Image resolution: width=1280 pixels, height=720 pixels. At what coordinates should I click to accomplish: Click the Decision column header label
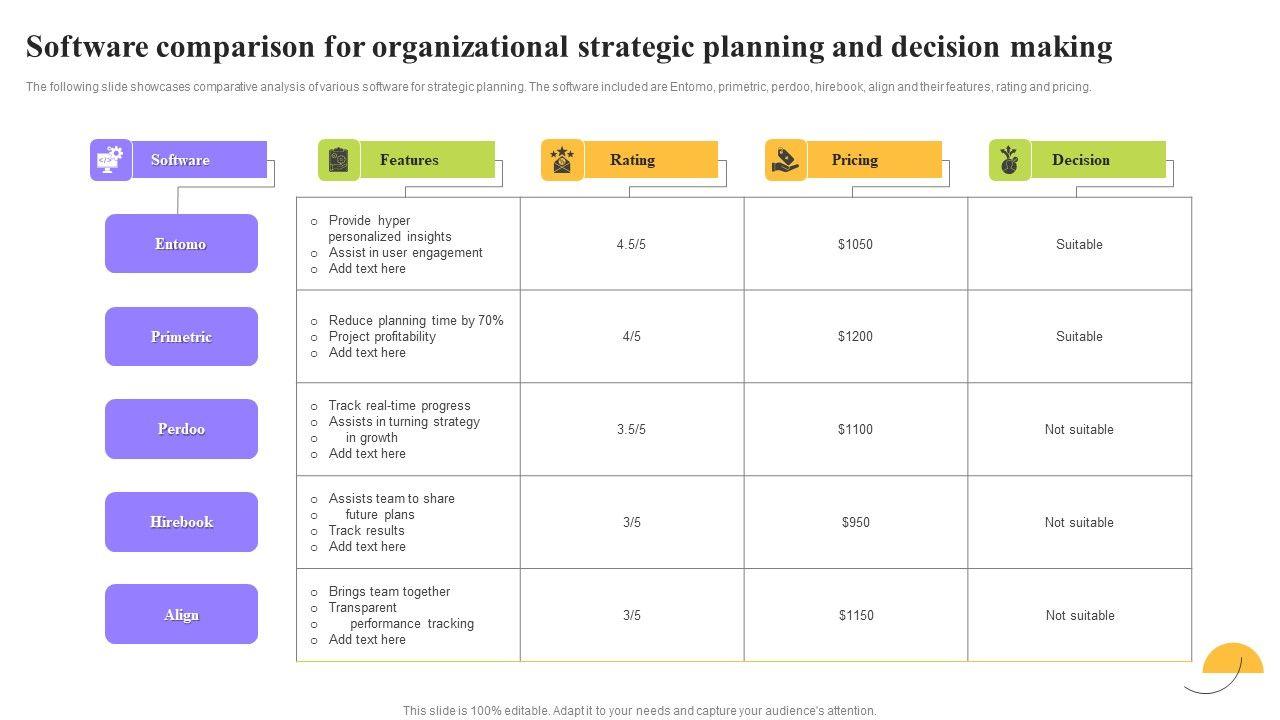pos(1080,160)
